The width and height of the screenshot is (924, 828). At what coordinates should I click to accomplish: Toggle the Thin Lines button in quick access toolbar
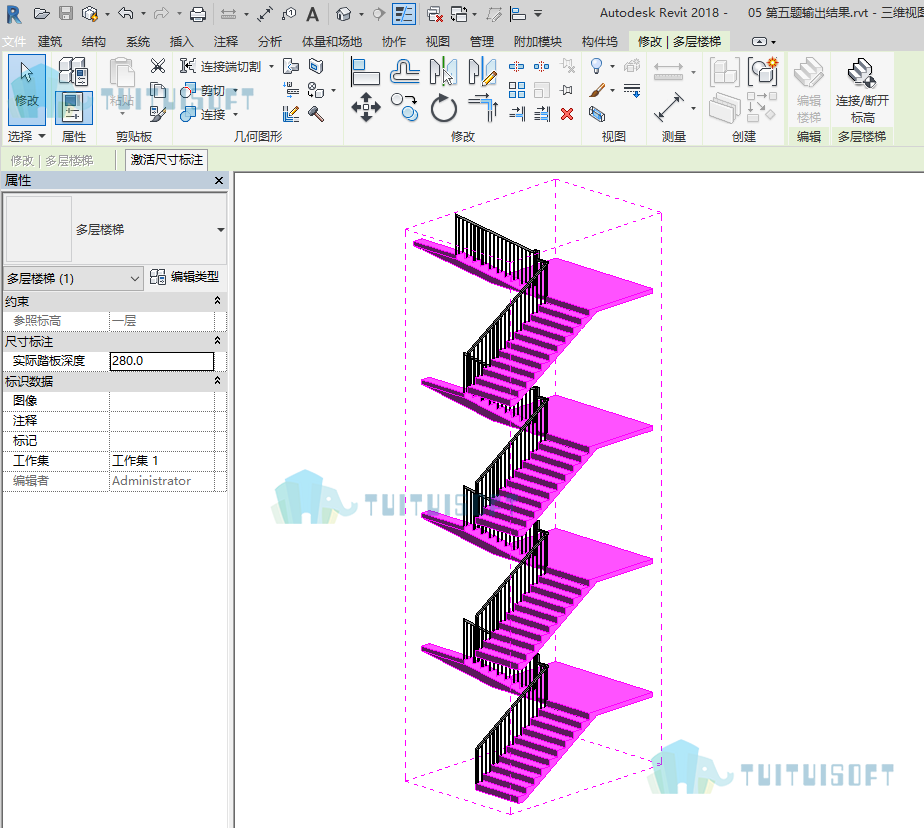[x=404, y=14]
